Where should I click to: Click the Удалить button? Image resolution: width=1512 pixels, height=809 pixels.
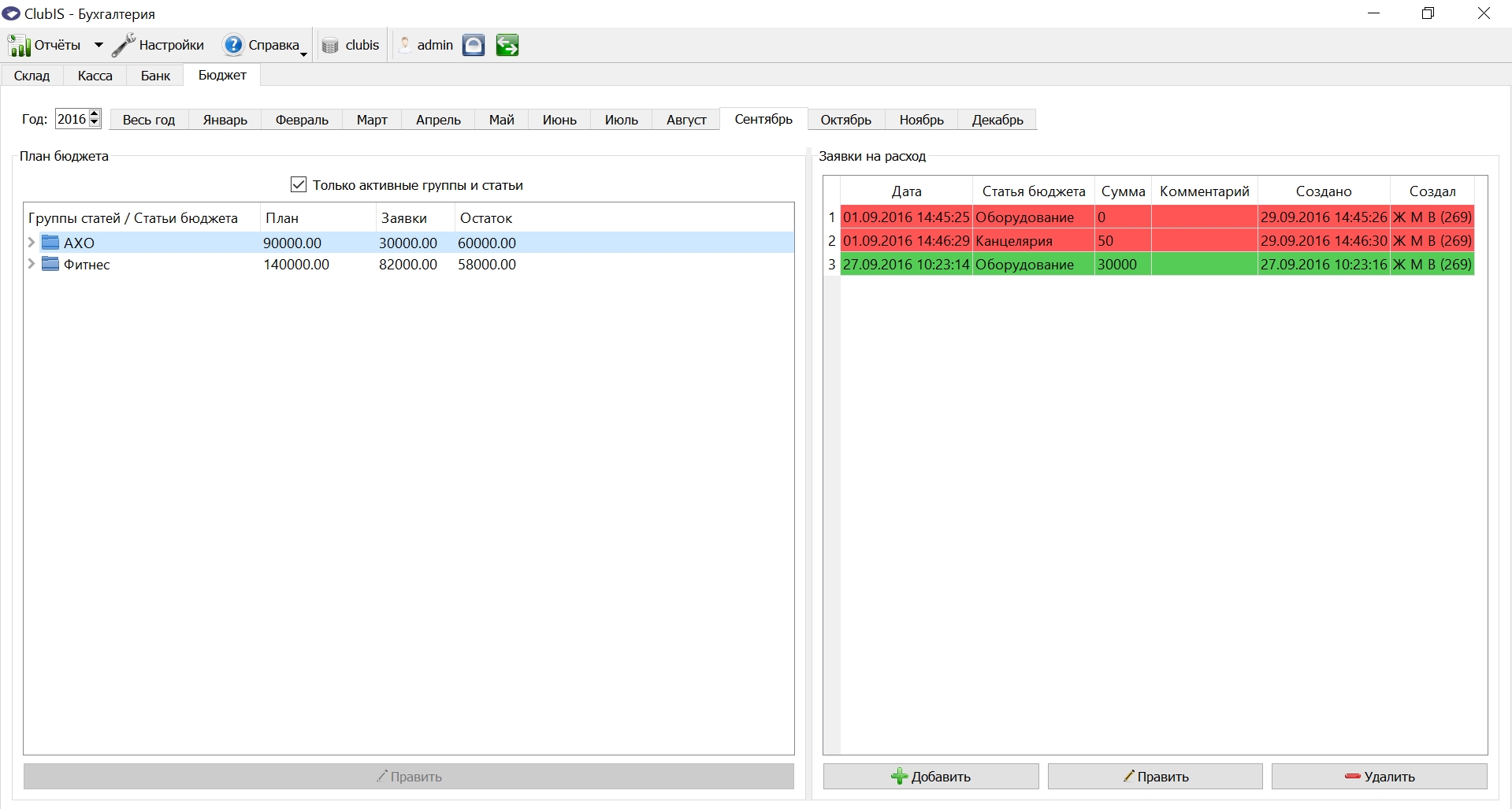[x=1379, y=776]
